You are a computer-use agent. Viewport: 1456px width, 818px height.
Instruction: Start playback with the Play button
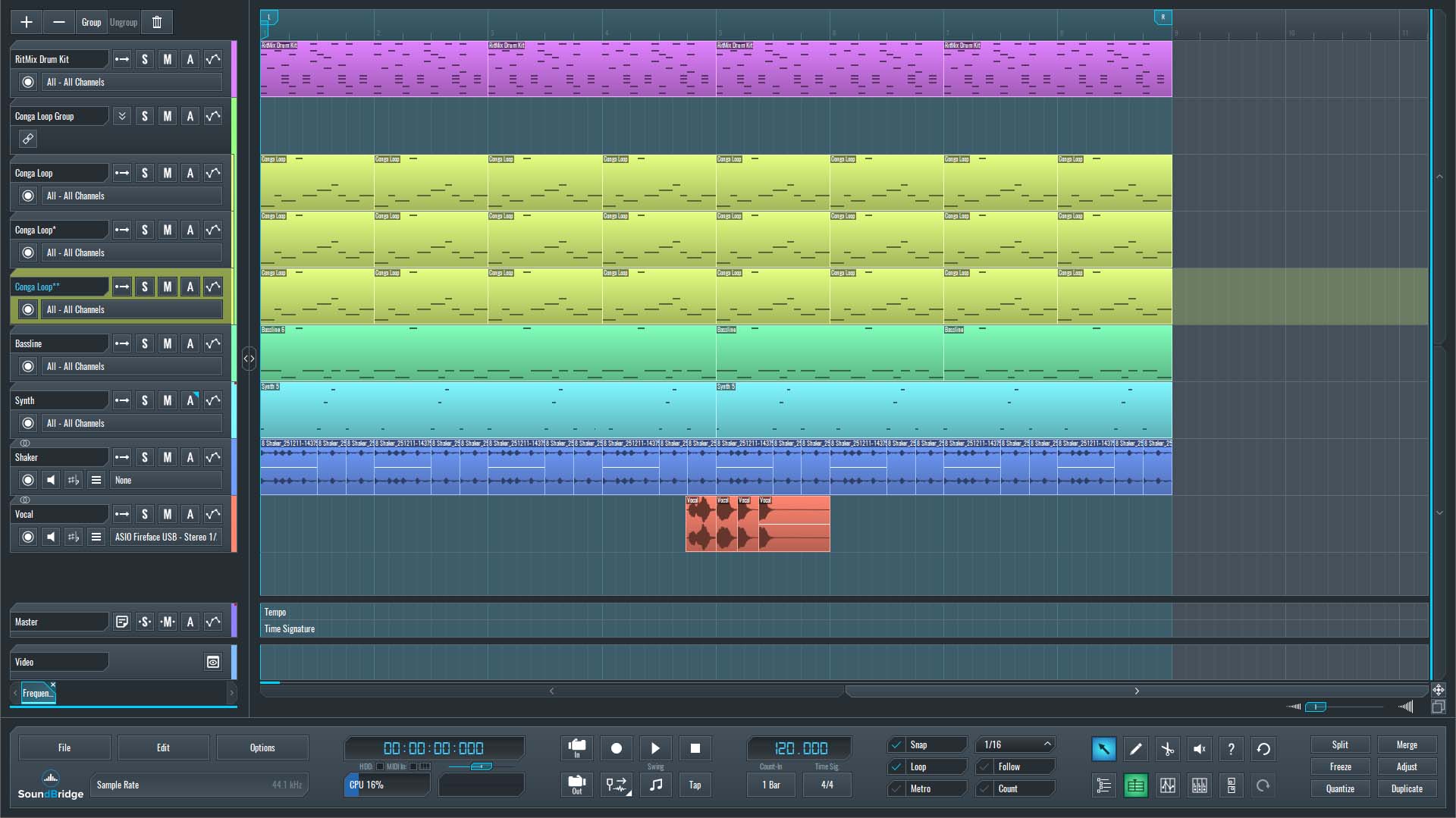click(656, 748)
